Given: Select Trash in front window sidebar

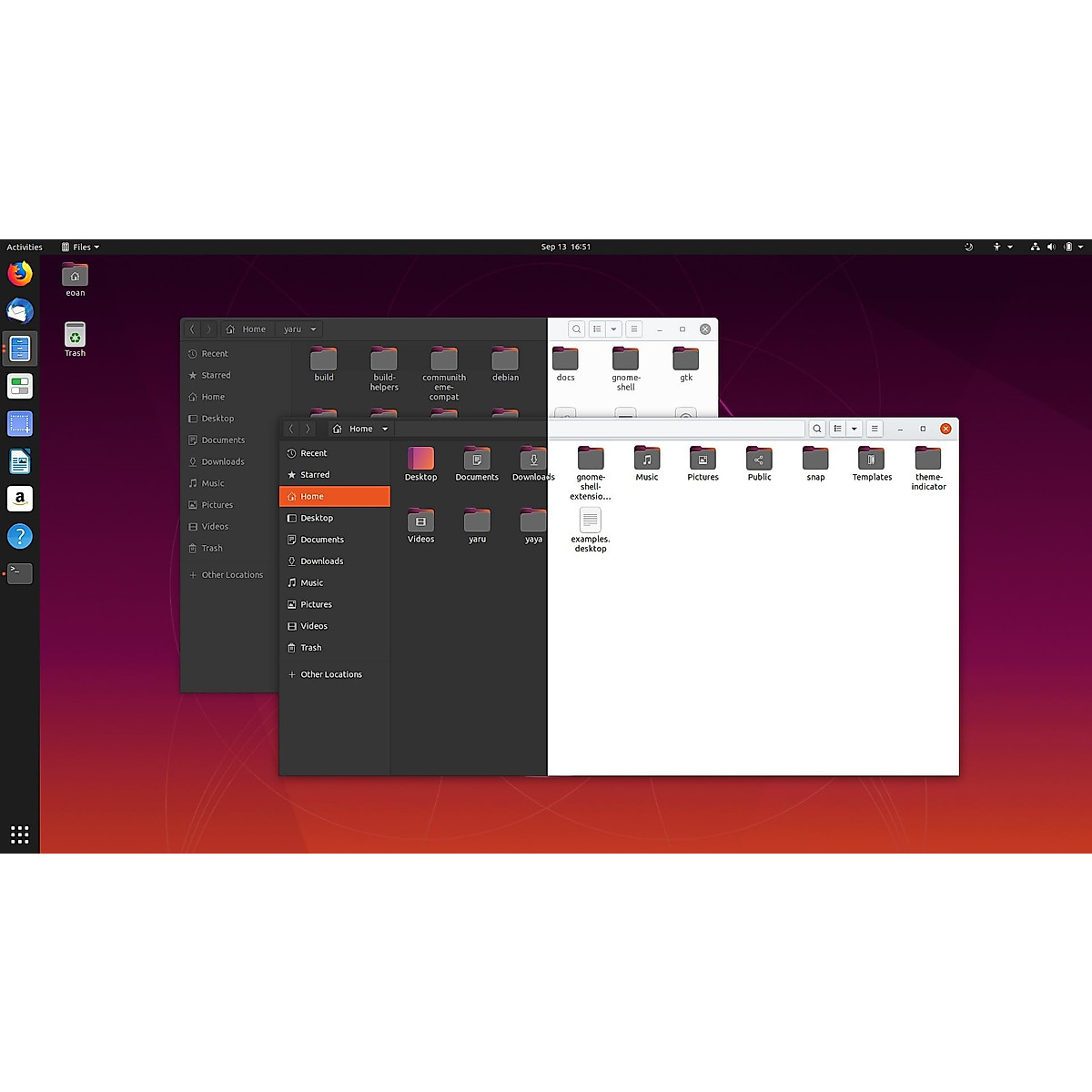Looking at the screenshot, I should coord(310,648).
